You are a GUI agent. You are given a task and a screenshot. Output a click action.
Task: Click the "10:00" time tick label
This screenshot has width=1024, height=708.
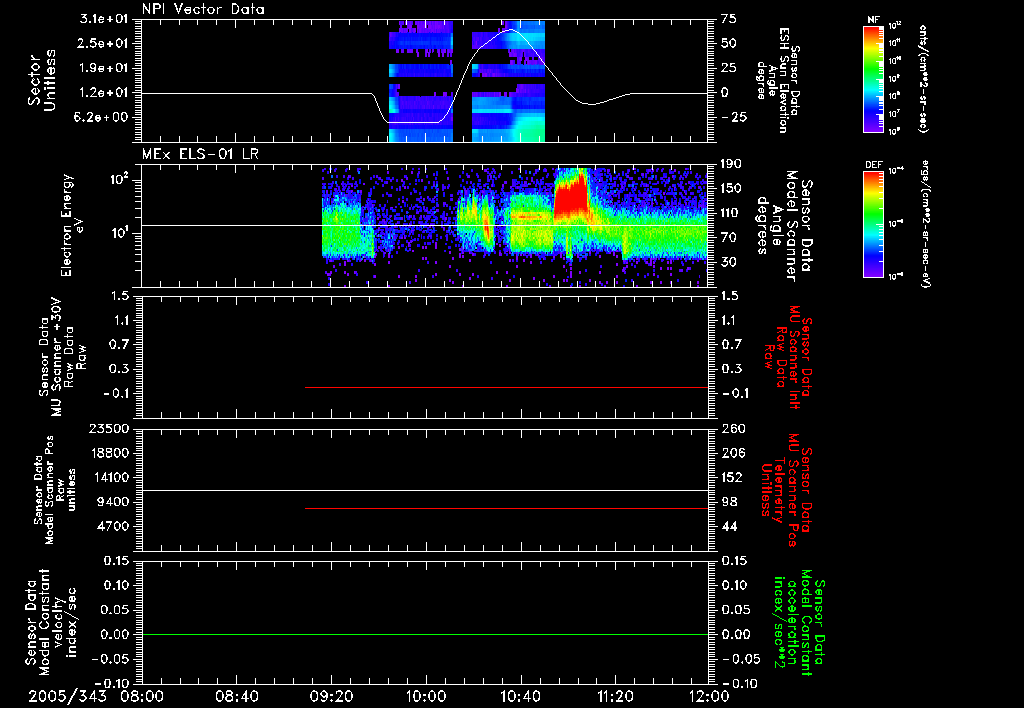(426, 697)
